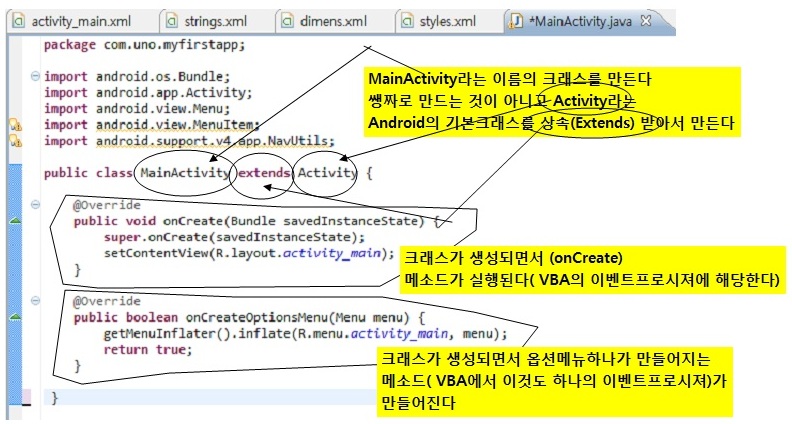Click the MainActivity class name in declaration

click(x=185, y=173)
